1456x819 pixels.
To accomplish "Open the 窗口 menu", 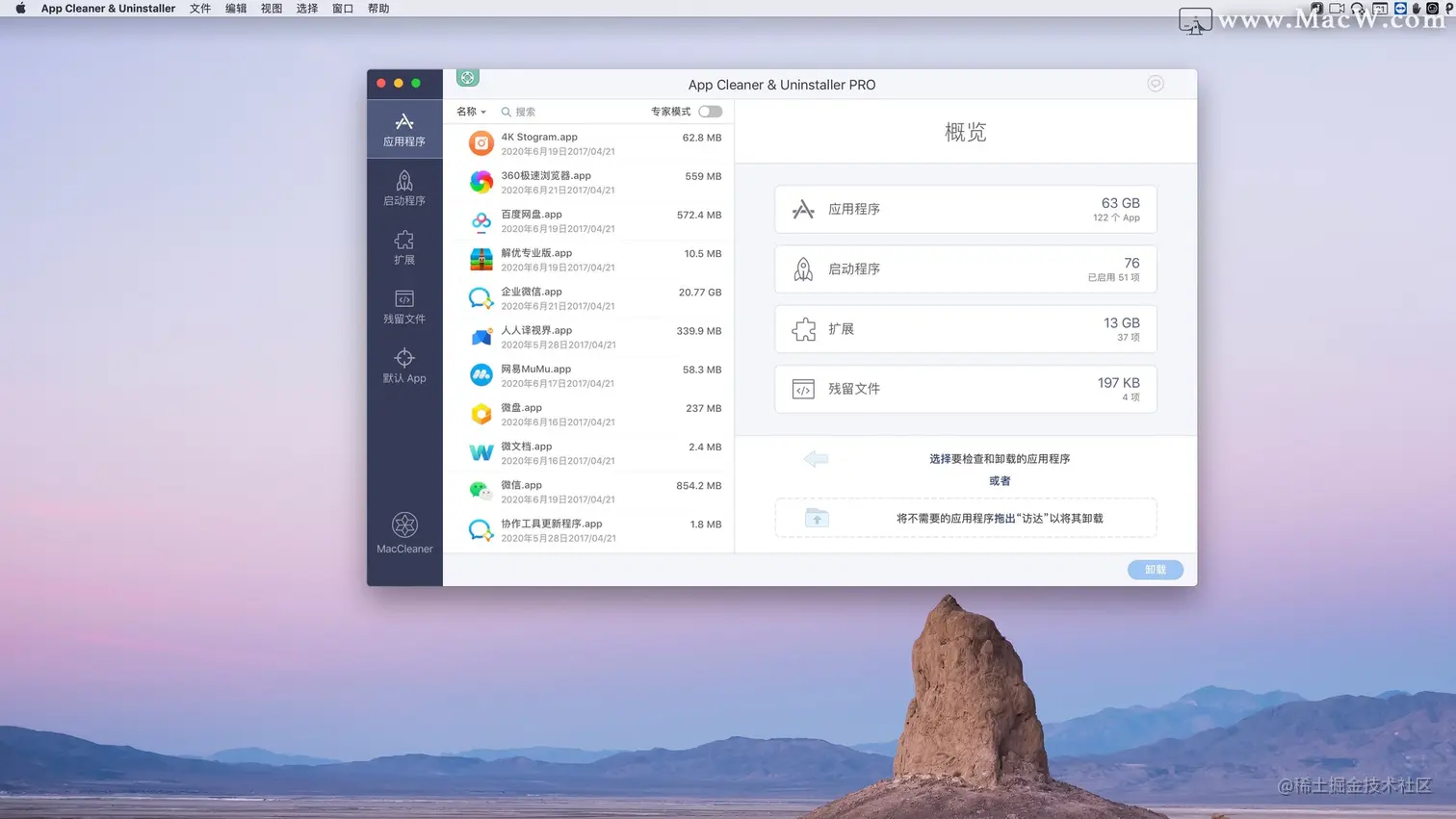I will pyautogui.click(x=343, y=9).
